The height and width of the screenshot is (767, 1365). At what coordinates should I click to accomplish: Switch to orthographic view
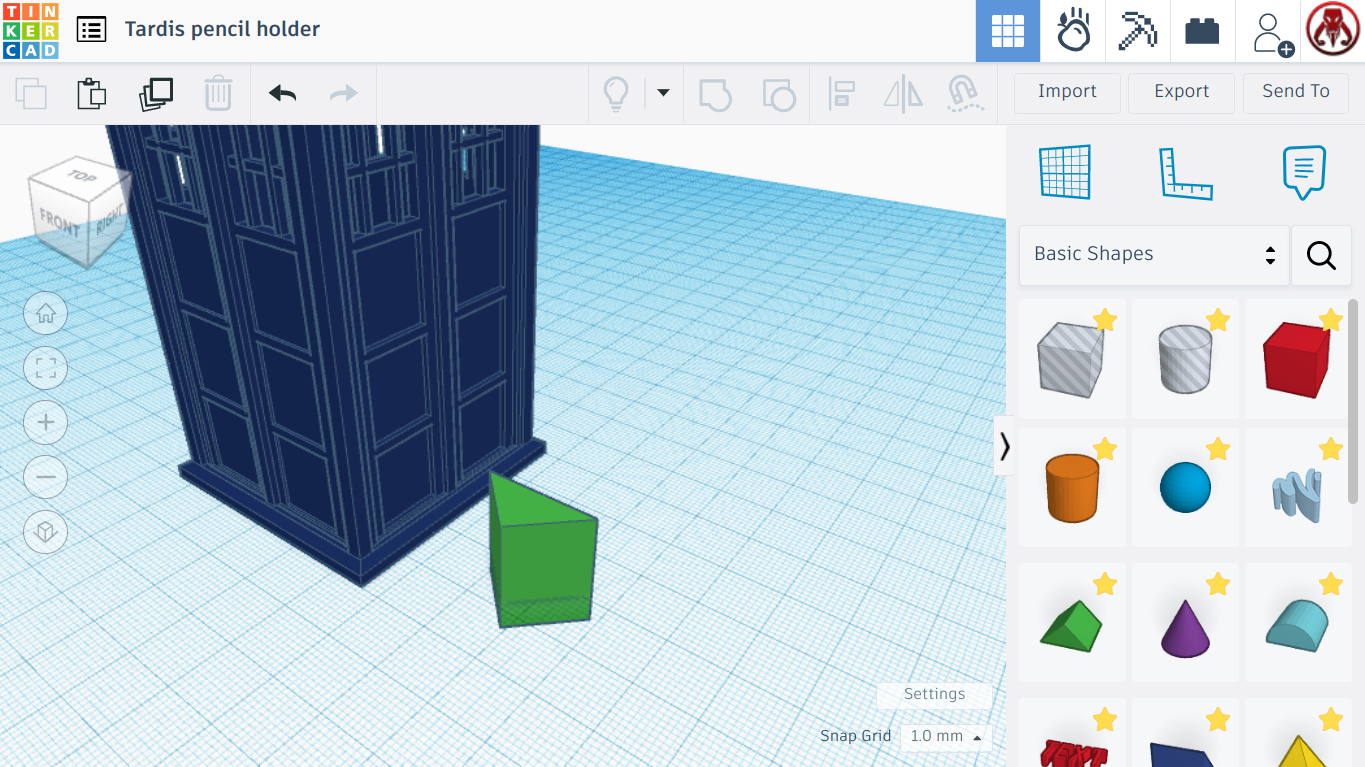tap(45, 532)
